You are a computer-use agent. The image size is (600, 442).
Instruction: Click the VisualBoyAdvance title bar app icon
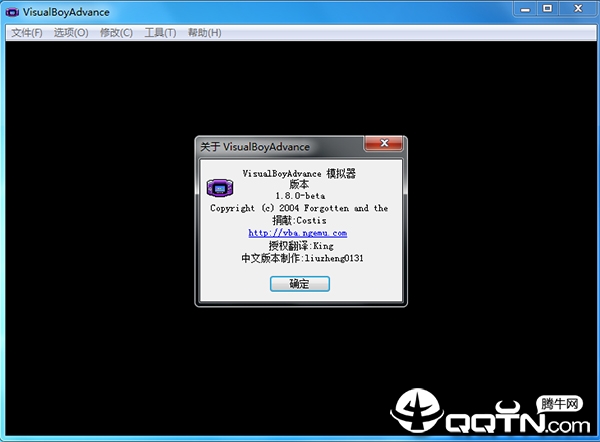pyautogui.click(x=11, y=10)
